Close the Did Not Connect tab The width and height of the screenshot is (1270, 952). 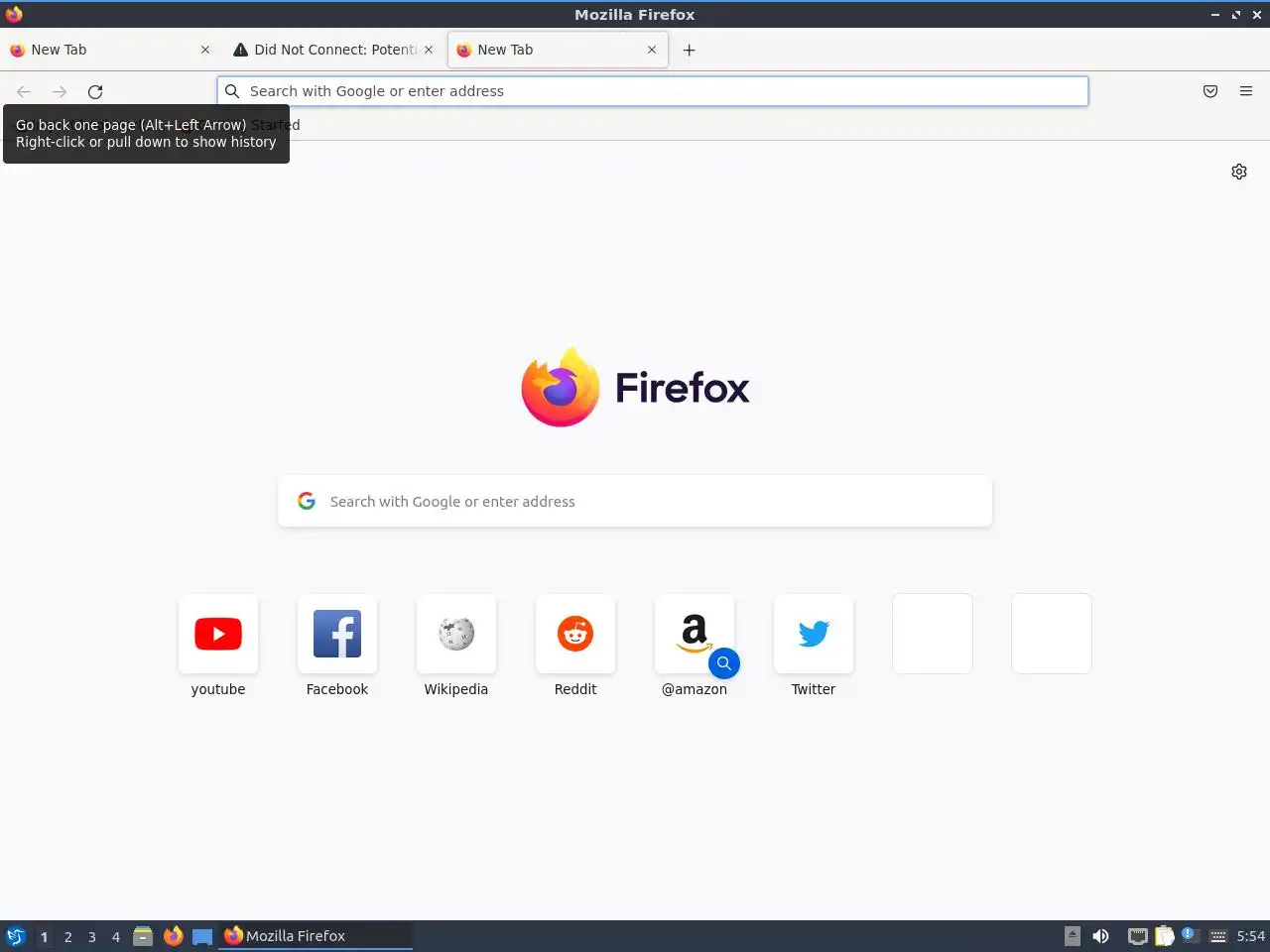(x=429, y=50)
